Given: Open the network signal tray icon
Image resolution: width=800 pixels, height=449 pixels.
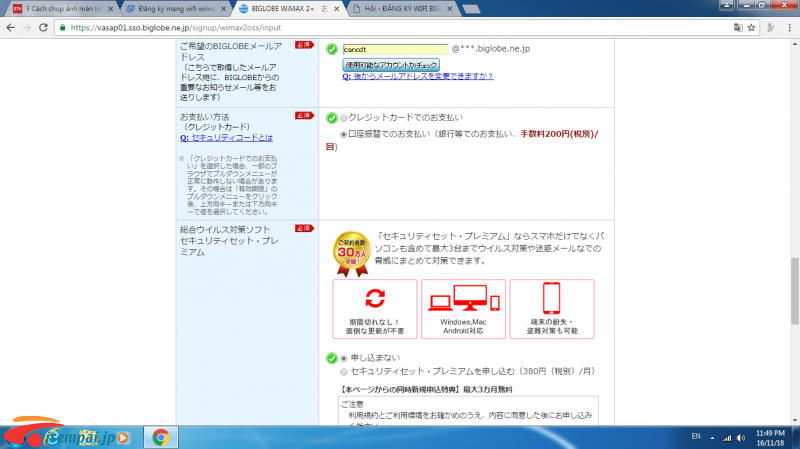Looking at the screenshot, I should tap(727, 438).
